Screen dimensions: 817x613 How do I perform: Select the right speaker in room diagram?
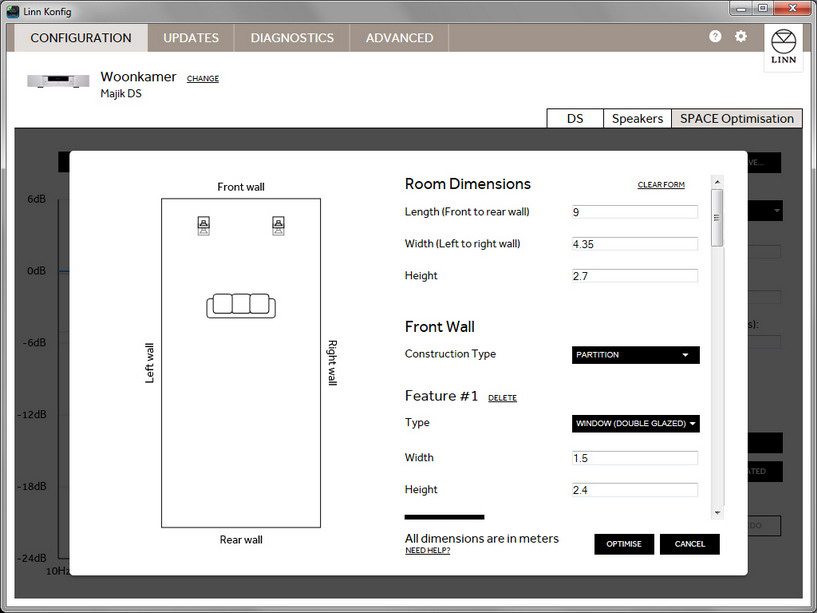click(x=278, y=226)
